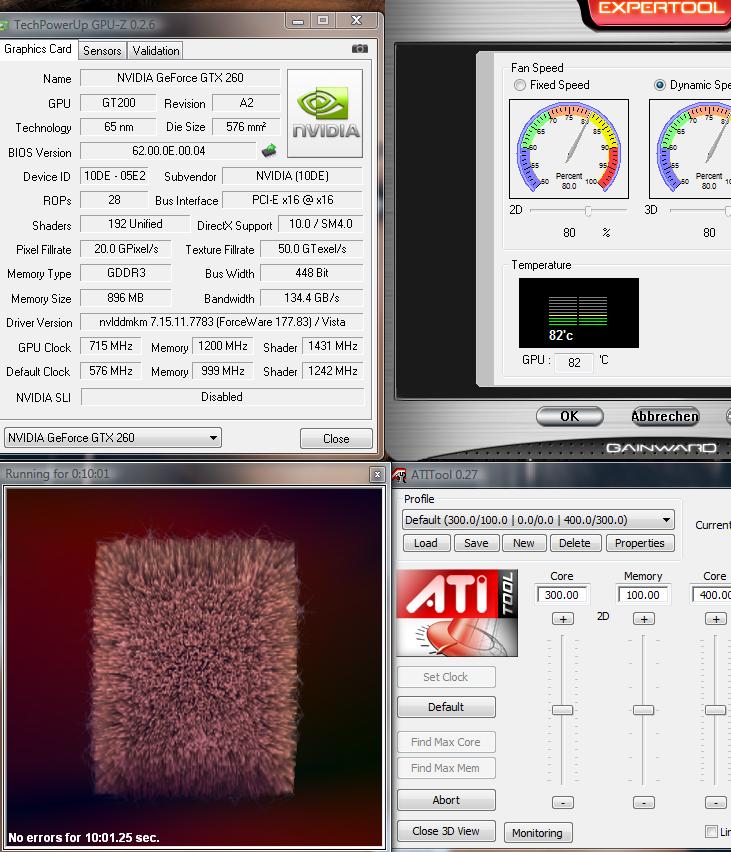The height and width of the screenshot is (852, 731).
Task: Click the Bandwidth value 134.4 GB/s
Action: [312, 298]
